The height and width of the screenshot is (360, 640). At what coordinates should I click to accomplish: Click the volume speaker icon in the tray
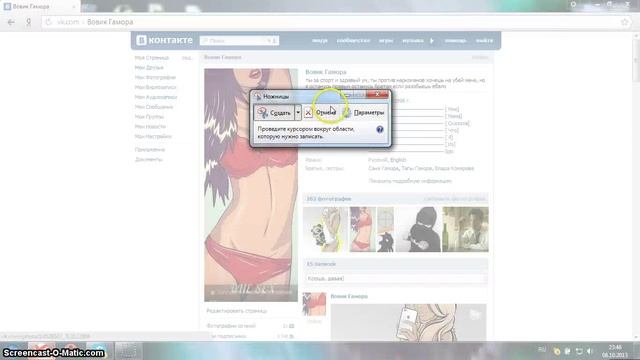tap(590, 351)
